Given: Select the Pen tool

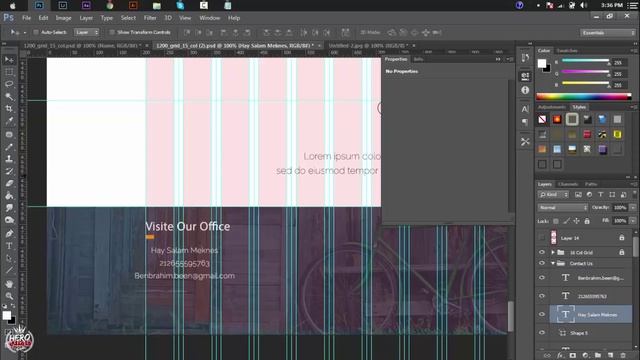Looking at the screenshot, I should (9, 233).
